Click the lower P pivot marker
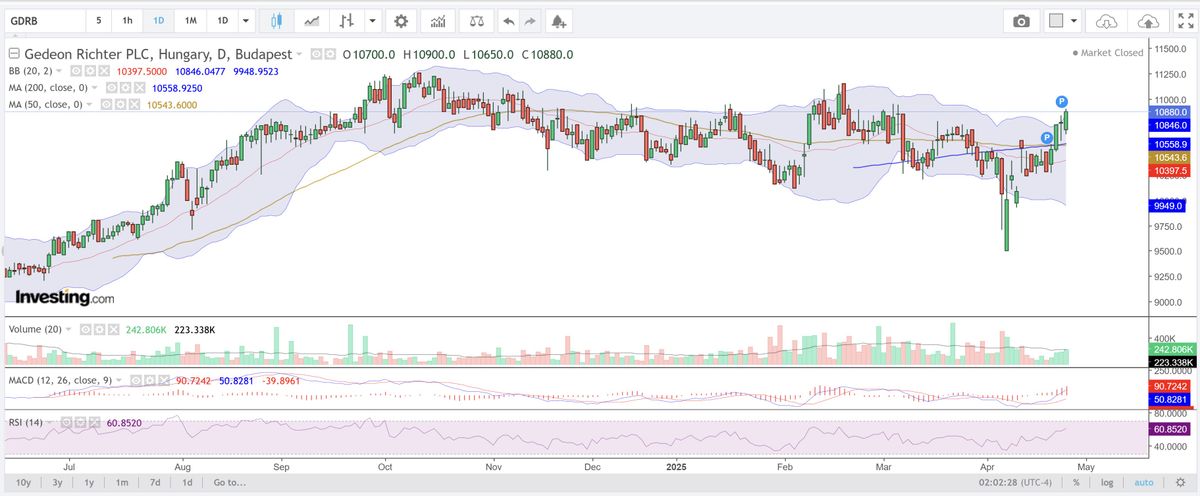Viewport: 1200px width, 496px height. tap(1047, 136)
